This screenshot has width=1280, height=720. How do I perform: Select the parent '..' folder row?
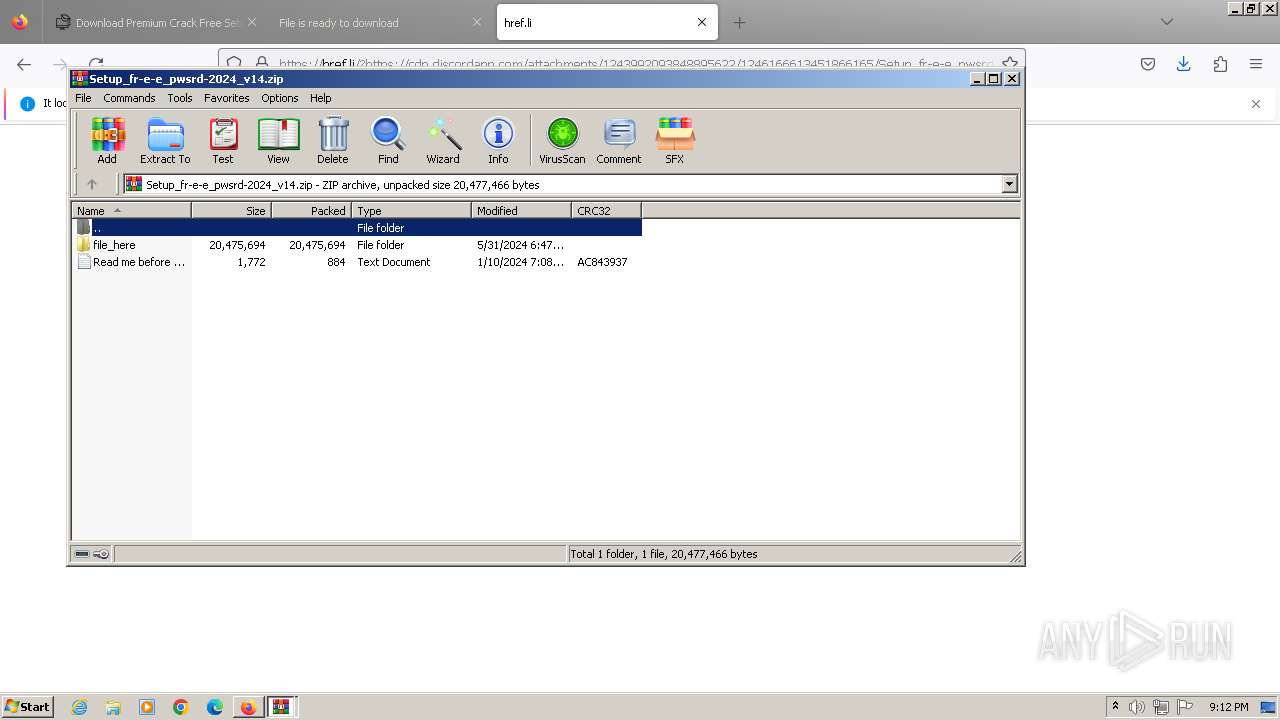pyautogui.click(x=357, y=228)
